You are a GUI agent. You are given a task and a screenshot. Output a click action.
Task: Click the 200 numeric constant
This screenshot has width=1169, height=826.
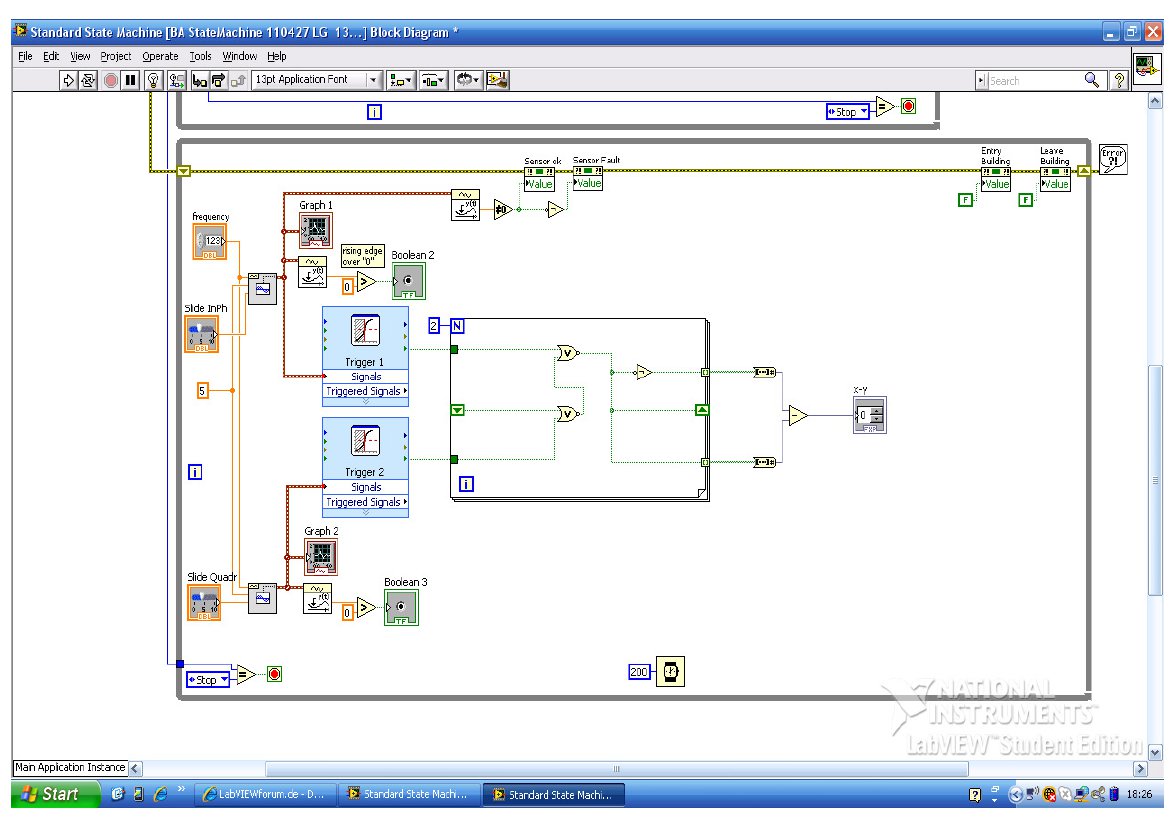click(x=639, y=672)
